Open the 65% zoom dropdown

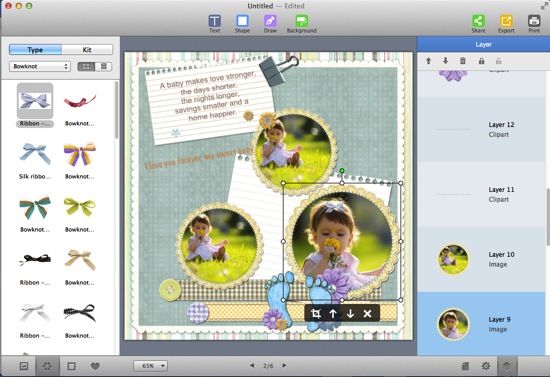[x=150, y=366]
